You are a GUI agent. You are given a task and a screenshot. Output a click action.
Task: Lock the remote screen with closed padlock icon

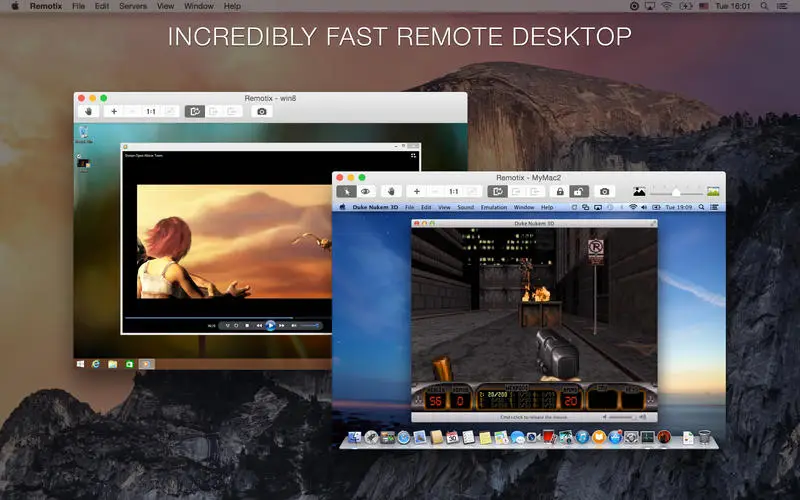click(560, 191)
